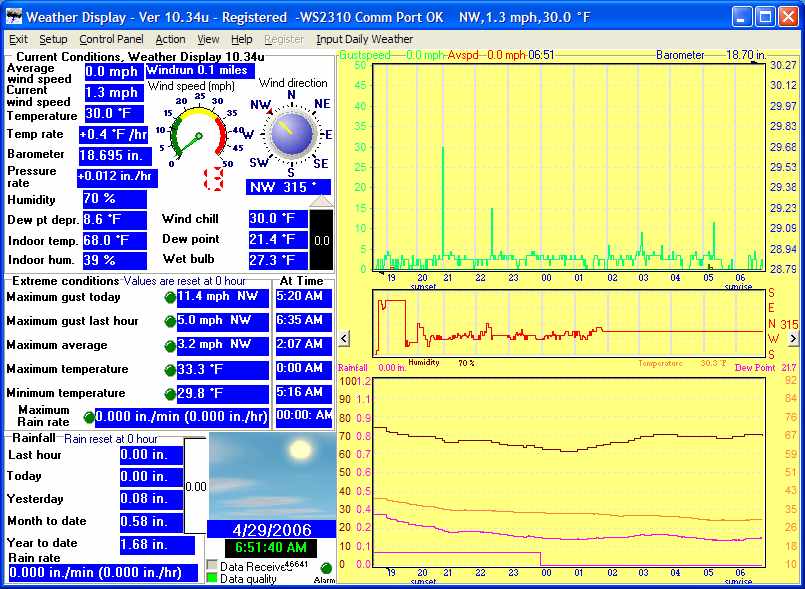The image size is (805, 589).
Task: Click the Wind chill 30.0 °F value
Action: [278, 219]
